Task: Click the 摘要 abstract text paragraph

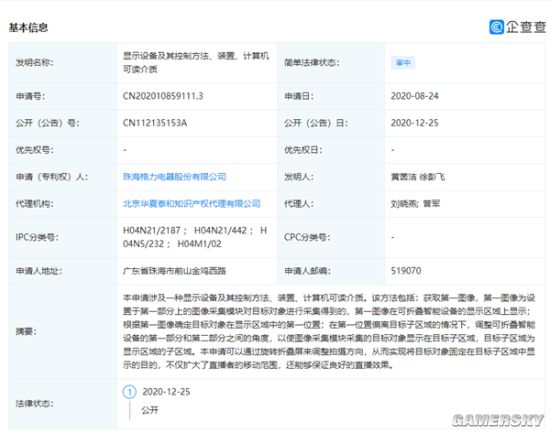Action: click(x=329, y=331)
